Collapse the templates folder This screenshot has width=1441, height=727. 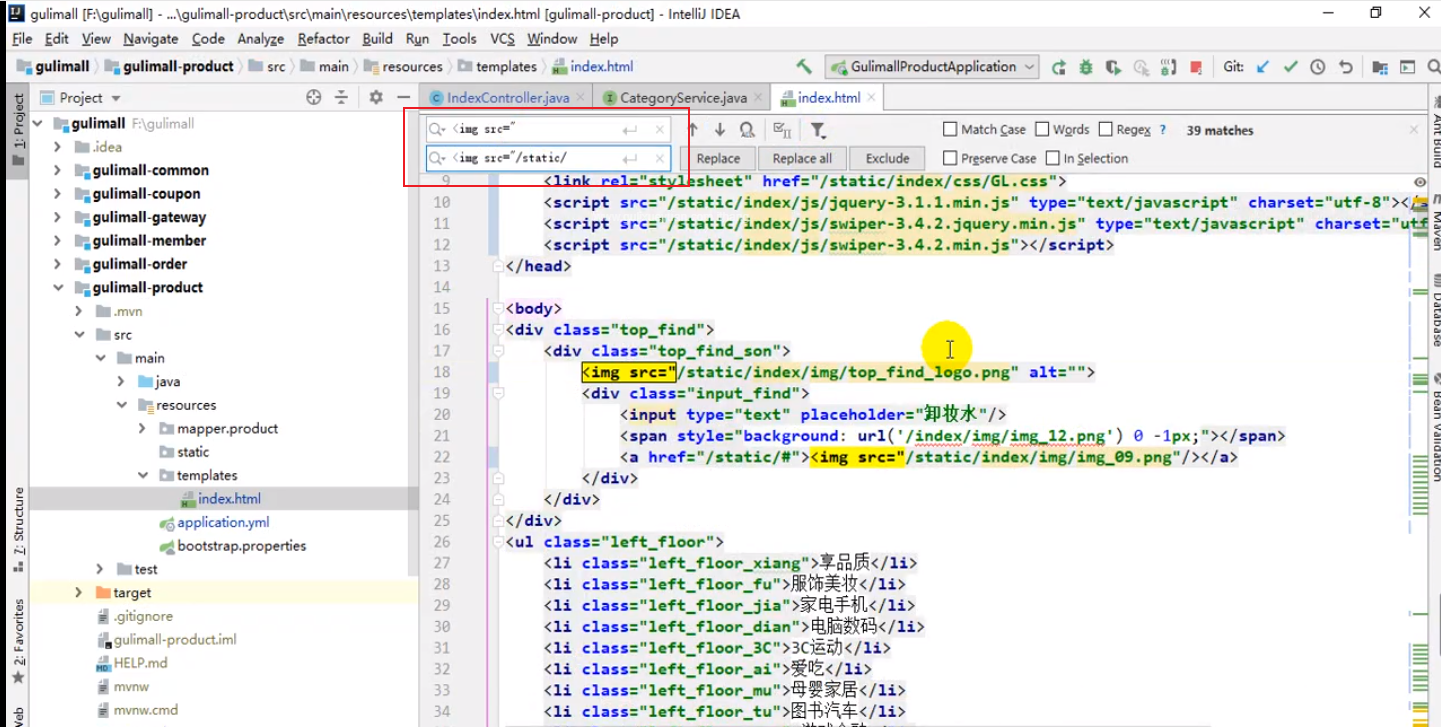tap(142, 476)
